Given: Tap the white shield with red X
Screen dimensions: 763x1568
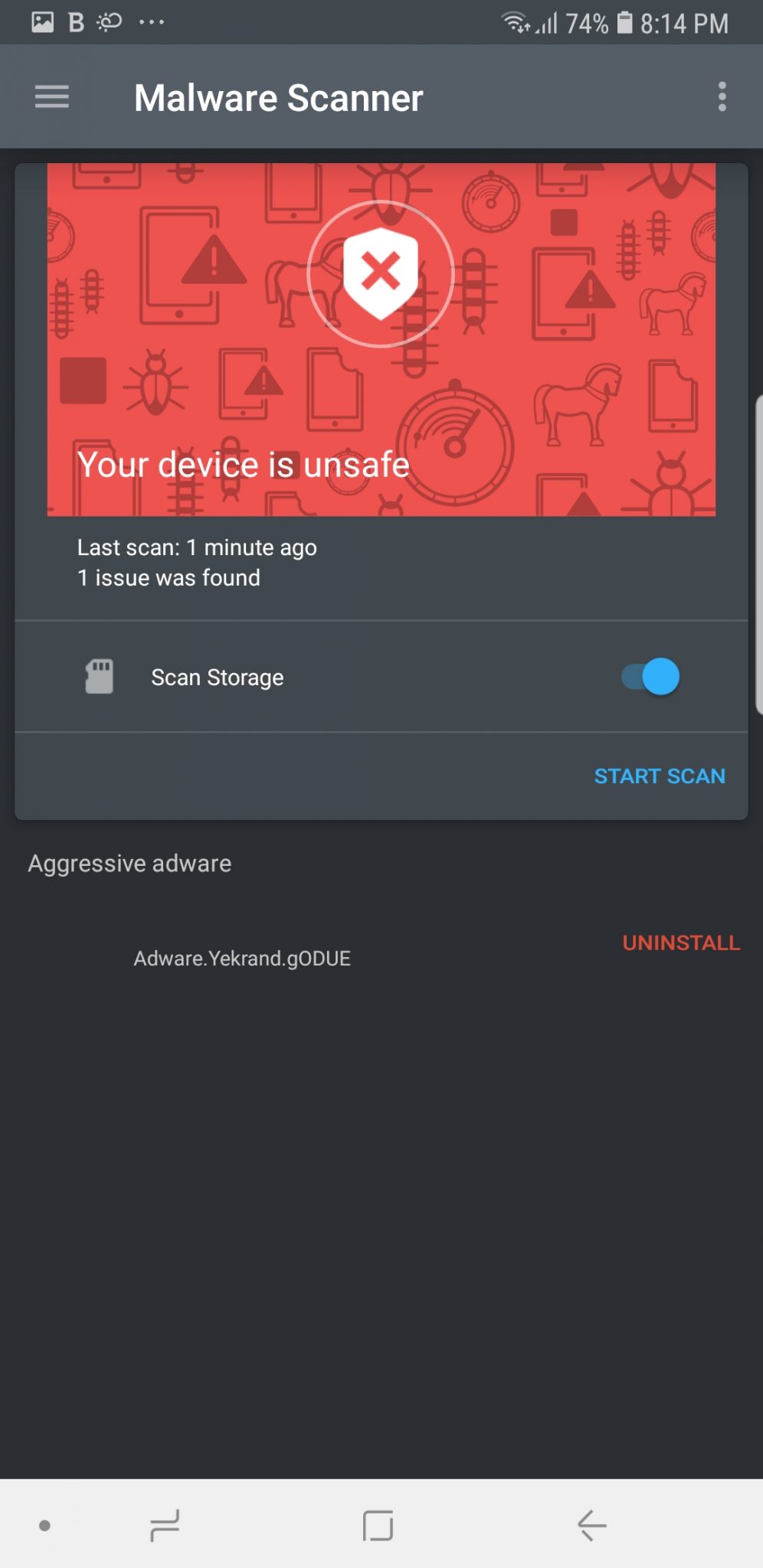Looking at the screenshot, I should tap(380, 273).
